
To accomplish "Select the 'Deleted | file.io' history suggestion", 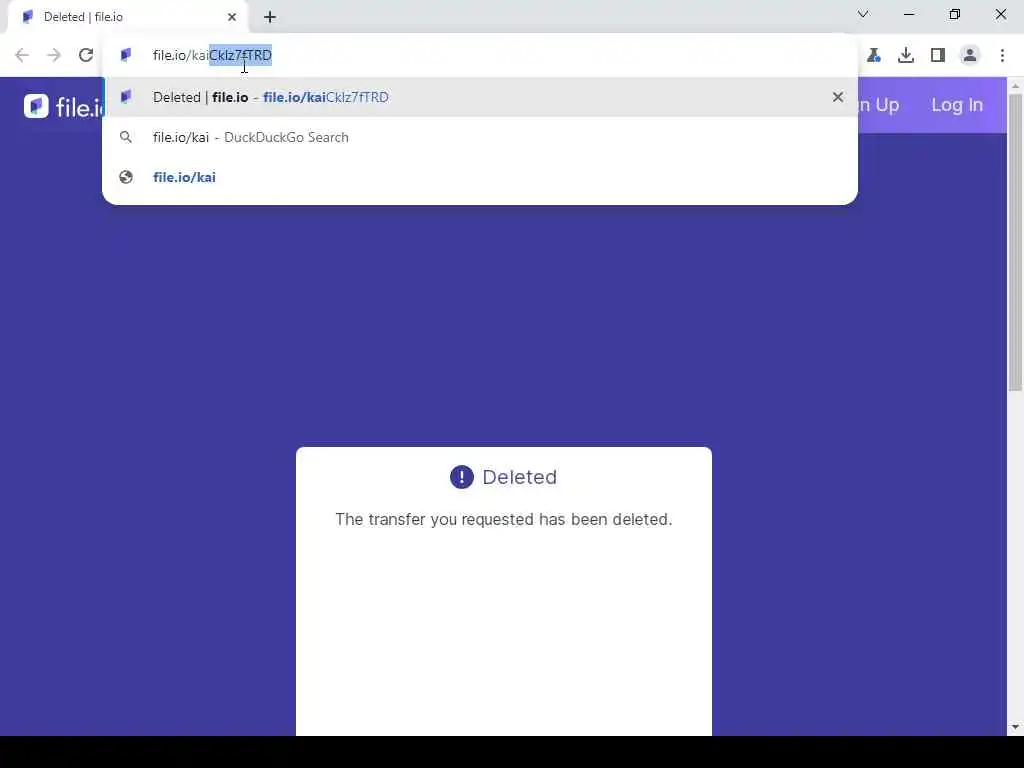I will [480, 97].
